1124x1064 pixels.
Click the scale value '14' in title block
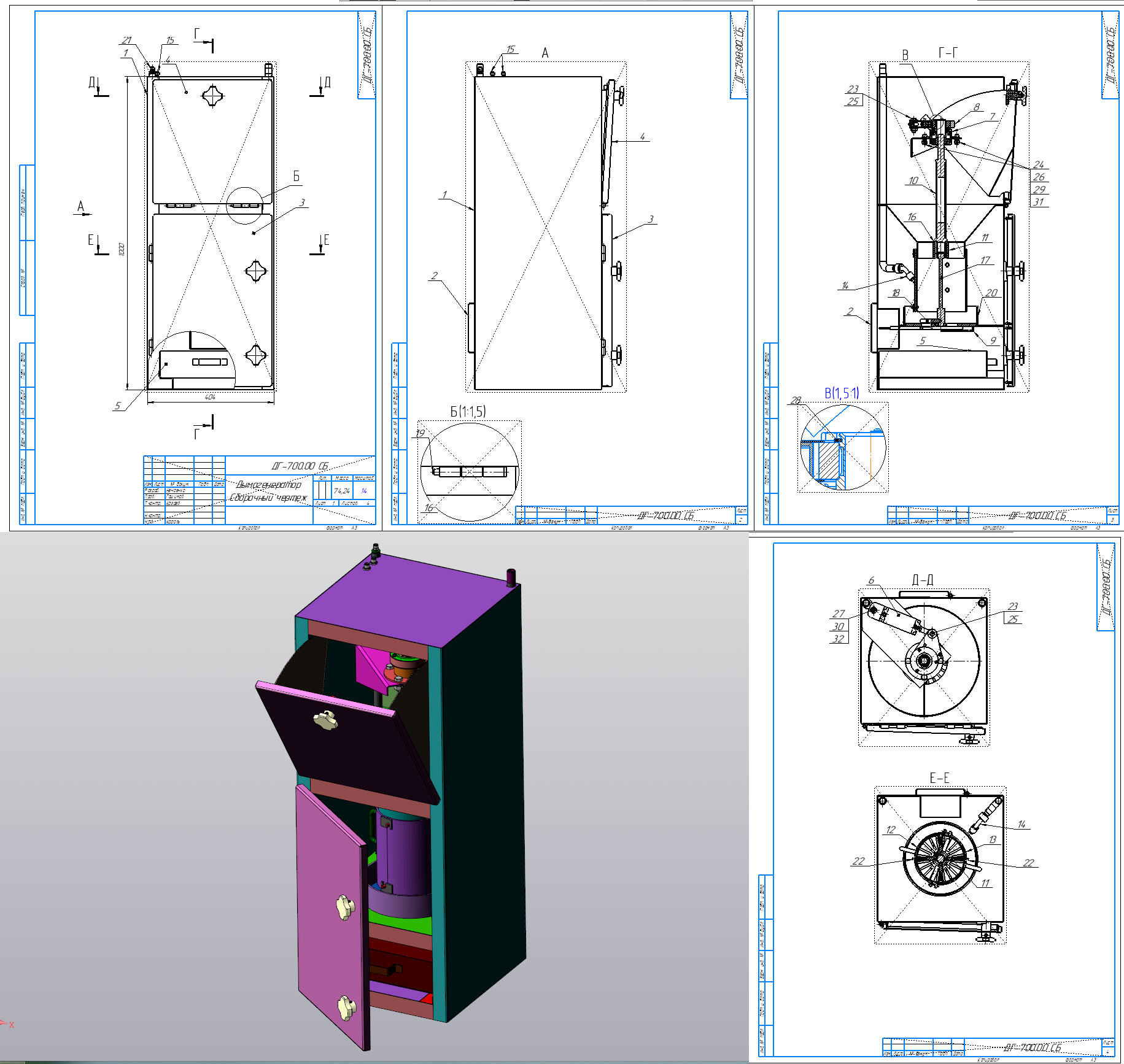(x=364, y=491)
